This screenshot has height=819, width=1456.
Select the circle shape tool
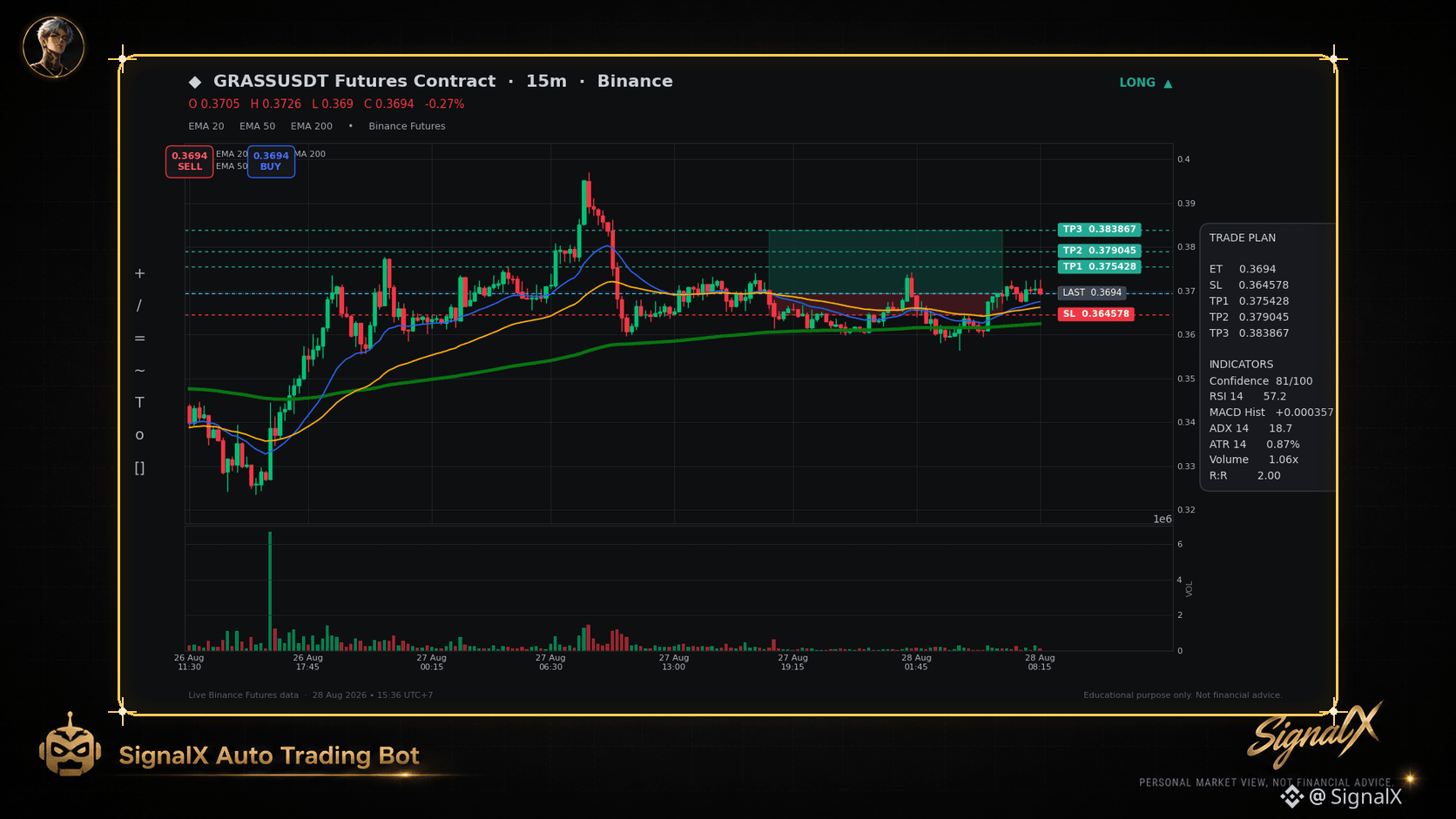[x=139, y=435]
